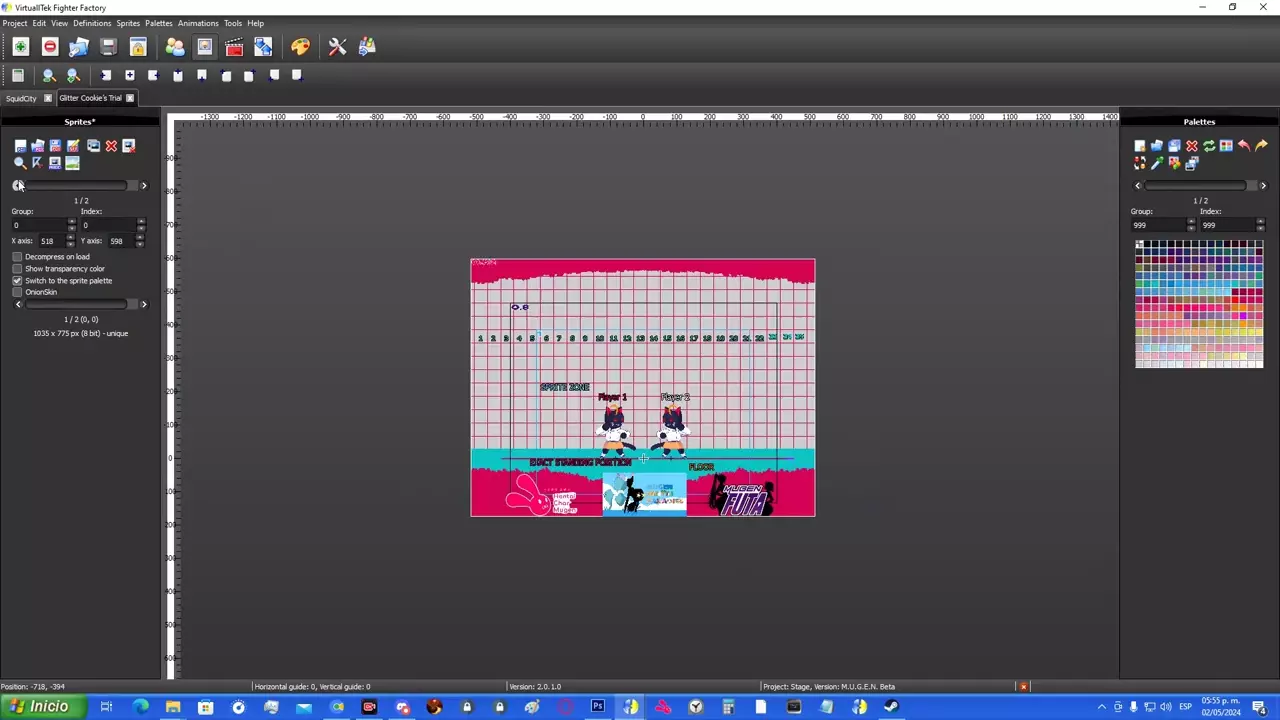Increment the palette Group spinner

1190,222
